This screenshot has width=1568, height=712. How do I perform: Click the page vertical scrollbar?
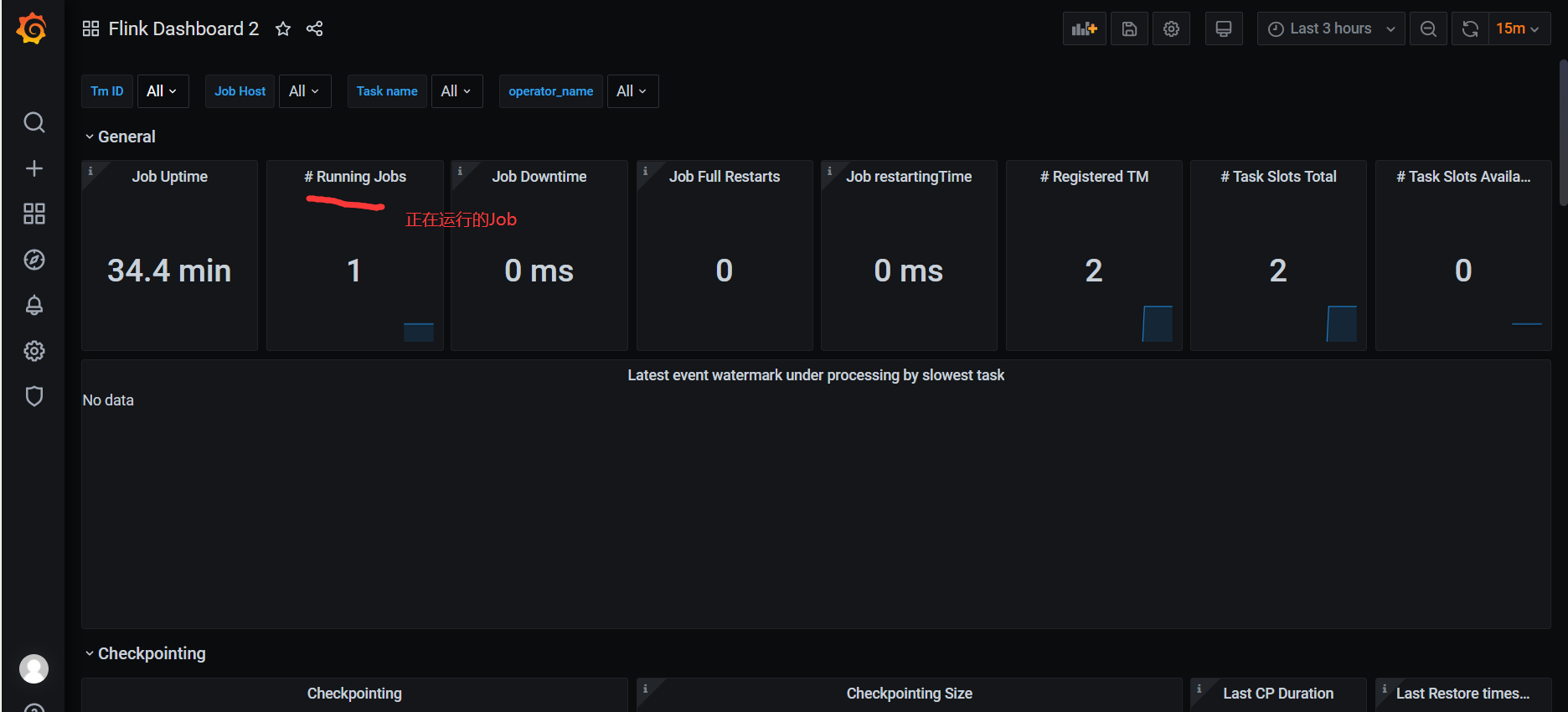pyautogui.click(x=1563, y=132)
